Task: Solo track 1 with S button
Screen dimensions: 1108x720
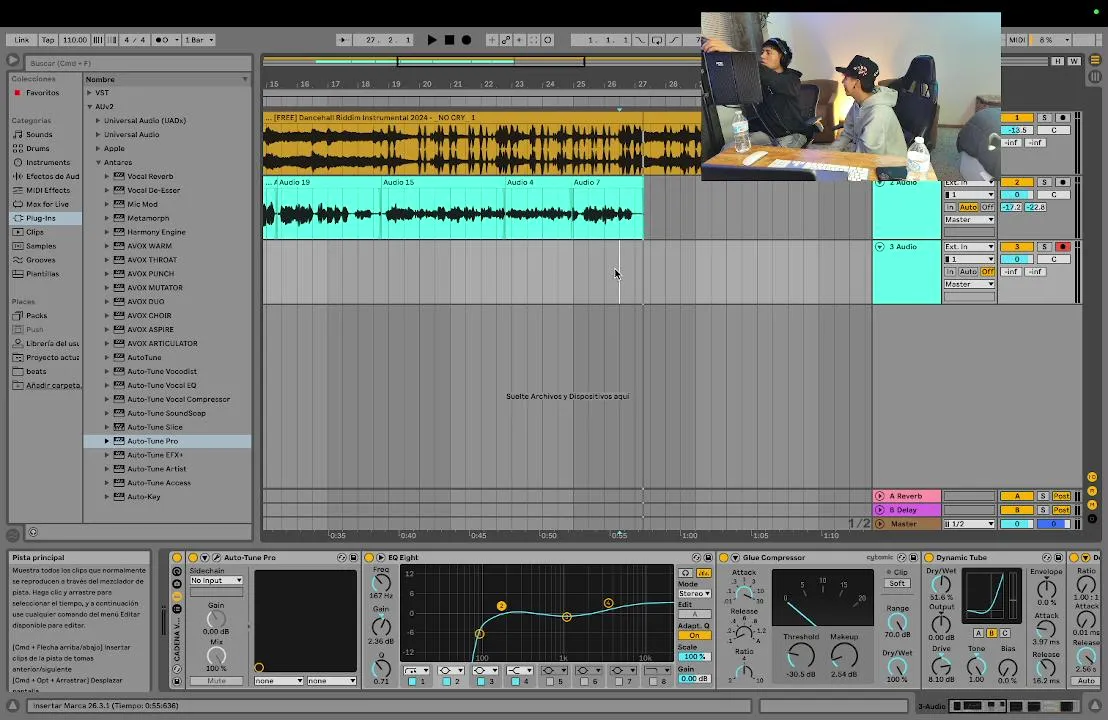Action: point(1044,118)
